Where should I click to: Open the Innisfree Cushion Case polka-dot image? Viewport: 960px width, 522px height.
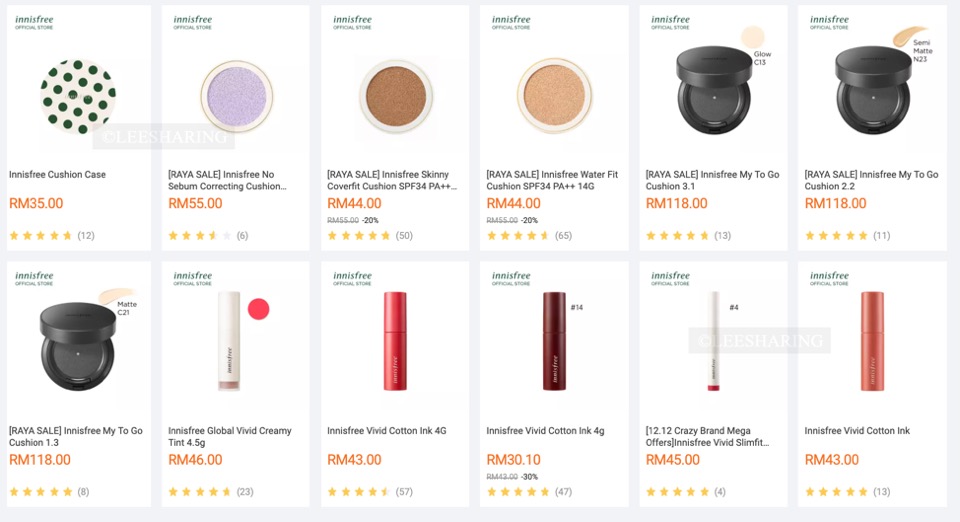tap(78, 97)
